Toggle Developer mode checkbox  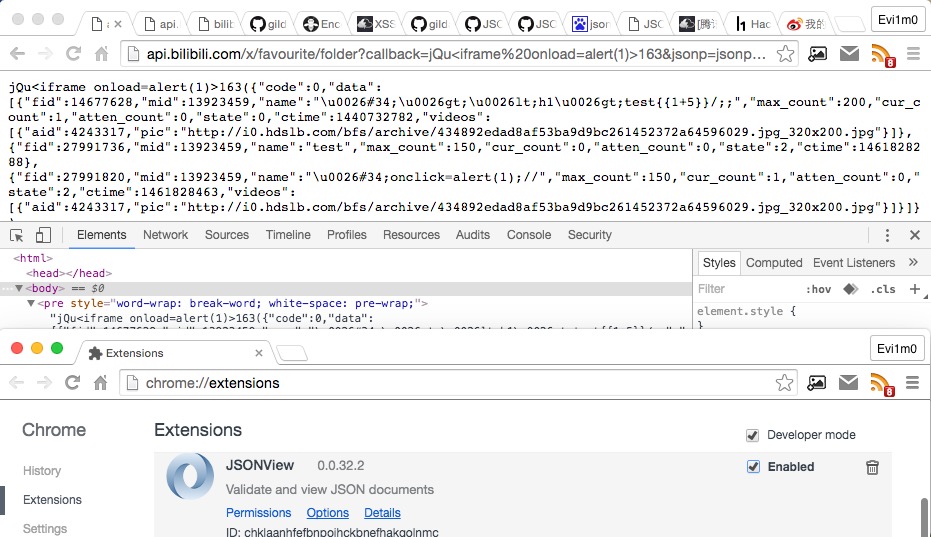(x=752, y=435)
